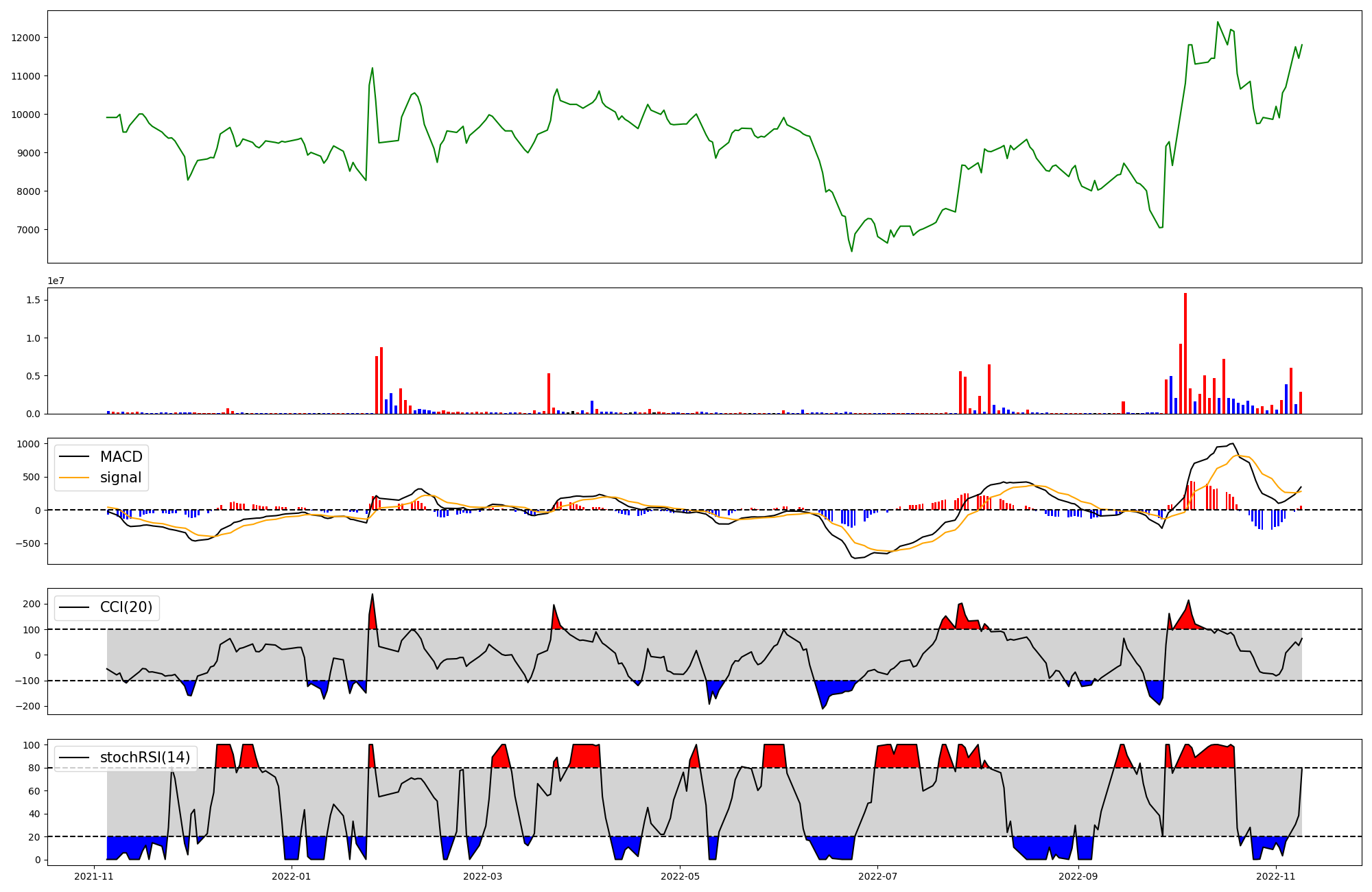Click the tallest red volume bar

(x=1185, y=353)
